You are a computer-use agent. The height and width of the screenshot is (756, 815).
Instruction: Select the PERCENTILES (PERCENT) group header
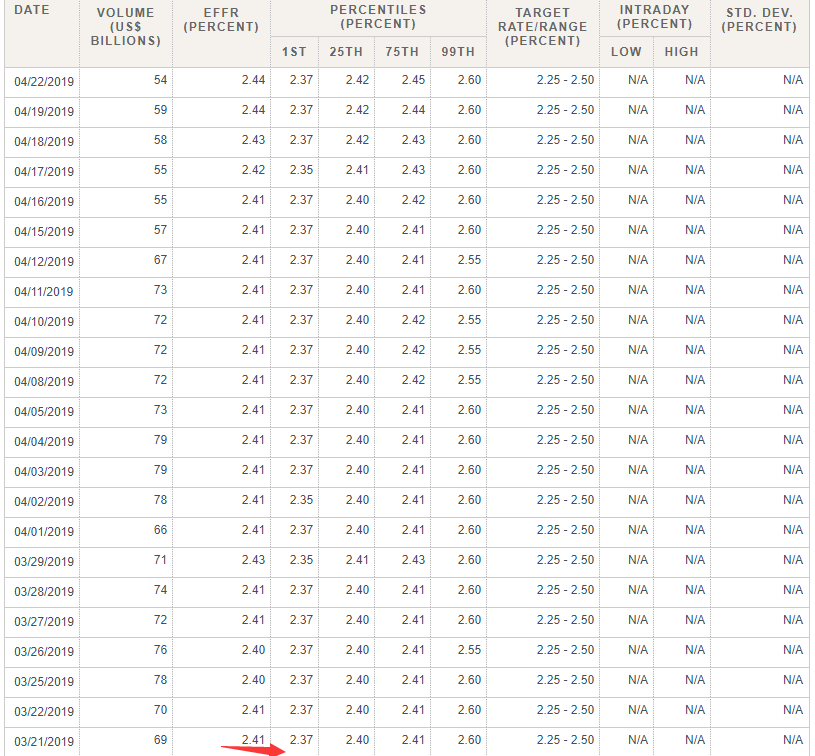[x=378, y=15]
